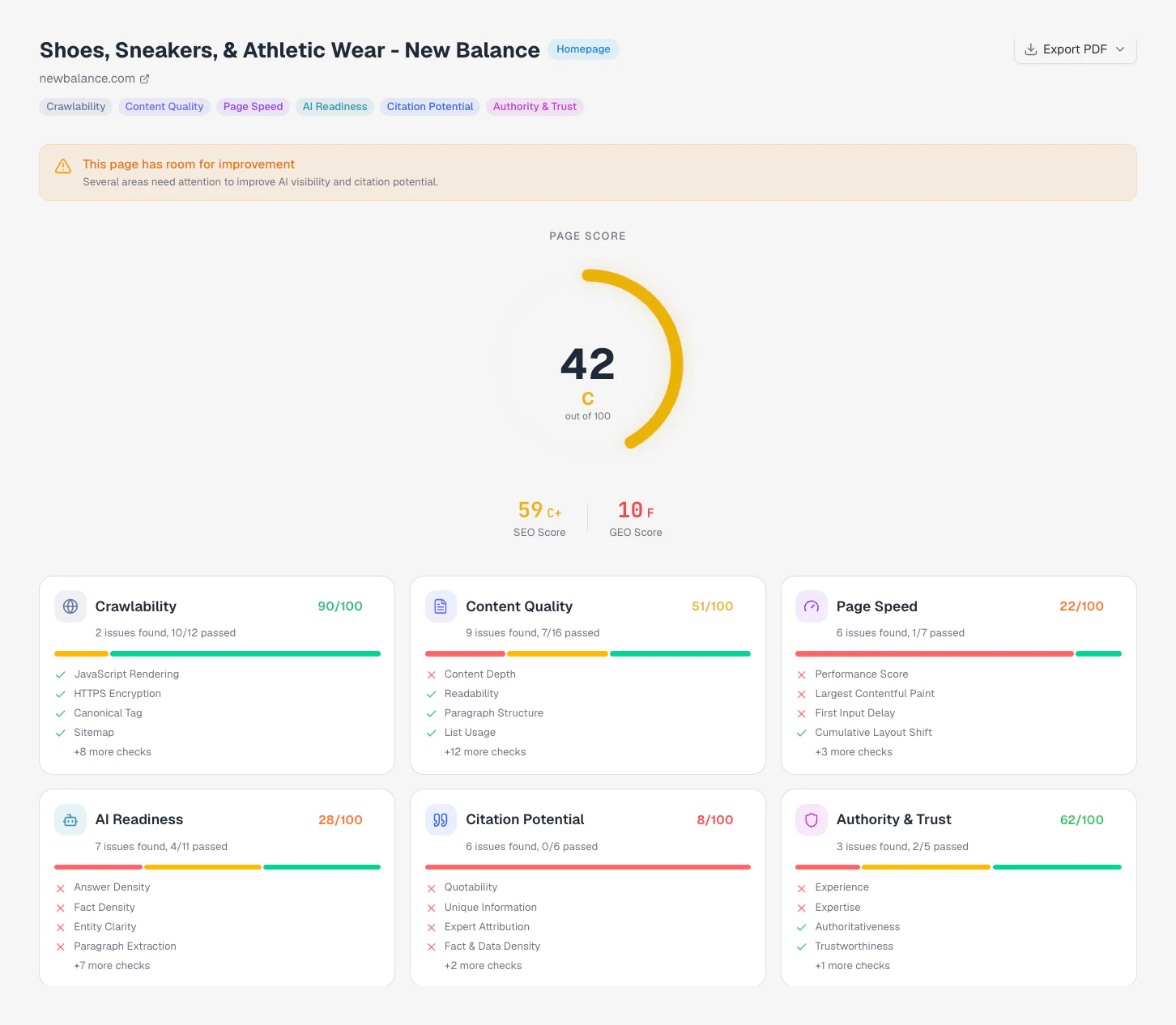Expand +7 more checks in AI Readiness
This screenshot has height=1025, width=1176.
coord(112,966)
